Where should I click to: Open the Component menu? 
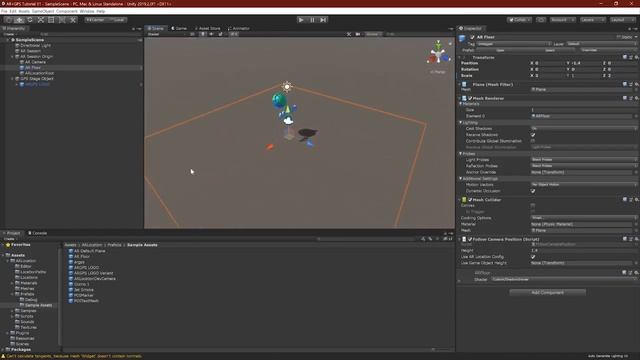pos(67,11)
